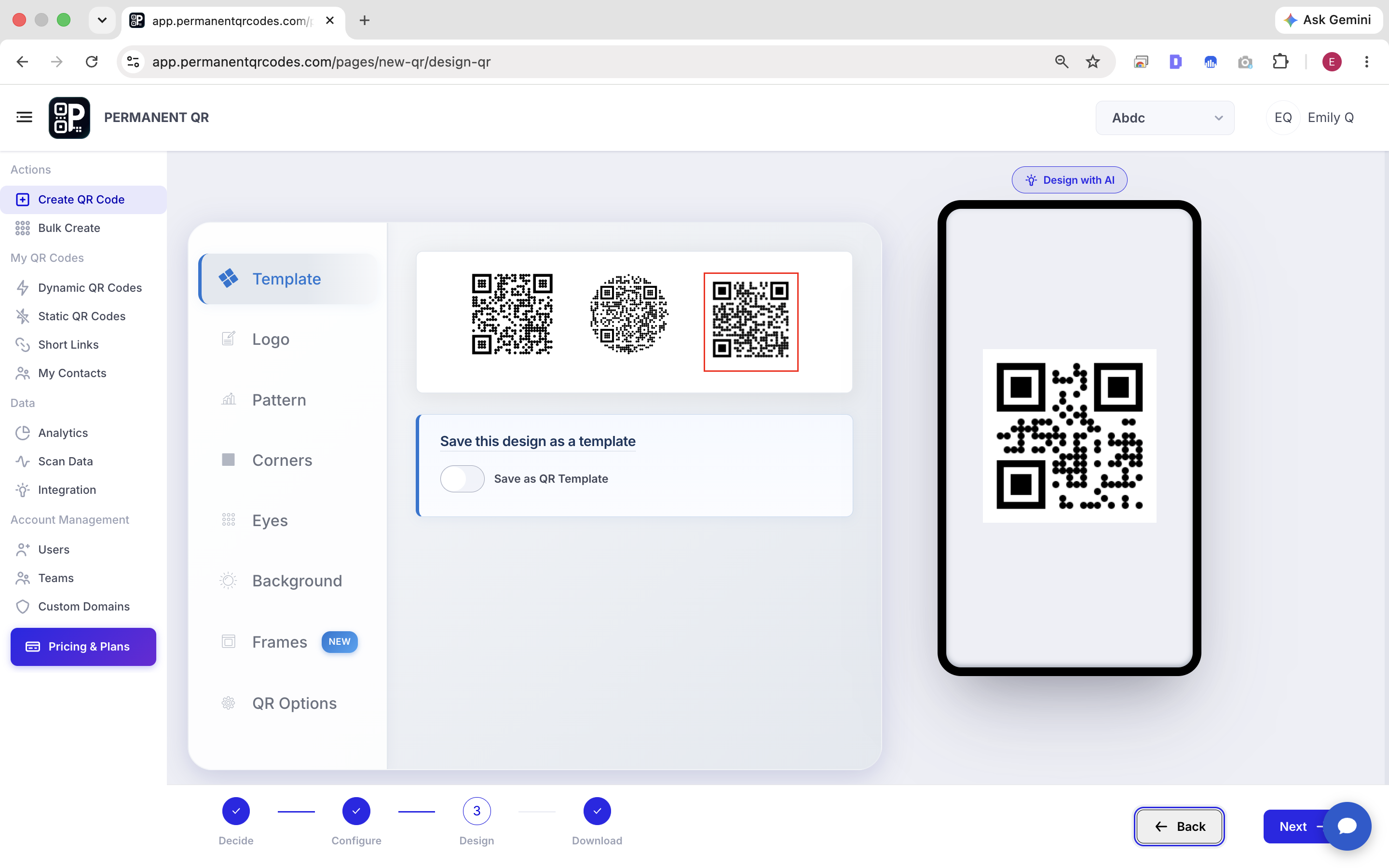Expand the tab search chevron
This screenshot has height=868, width=1389.
(x=102, y=21)
